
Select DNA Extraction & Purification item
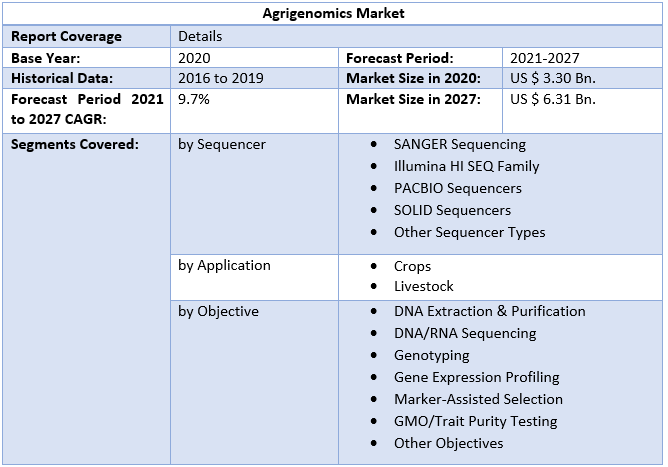pos(489,311)
